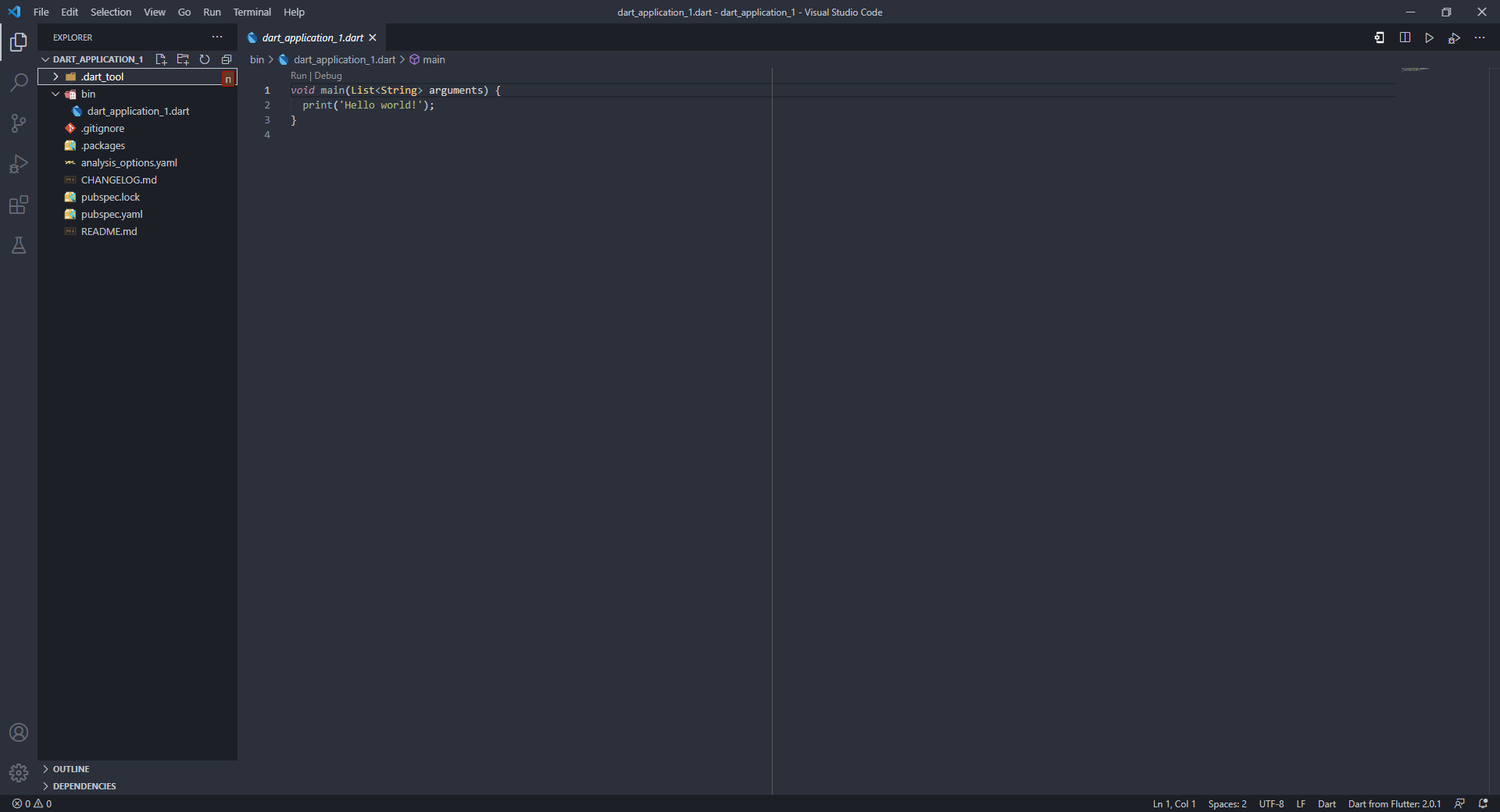
Task: Click the Debug code lens link
Action: [x=328, y=76]
